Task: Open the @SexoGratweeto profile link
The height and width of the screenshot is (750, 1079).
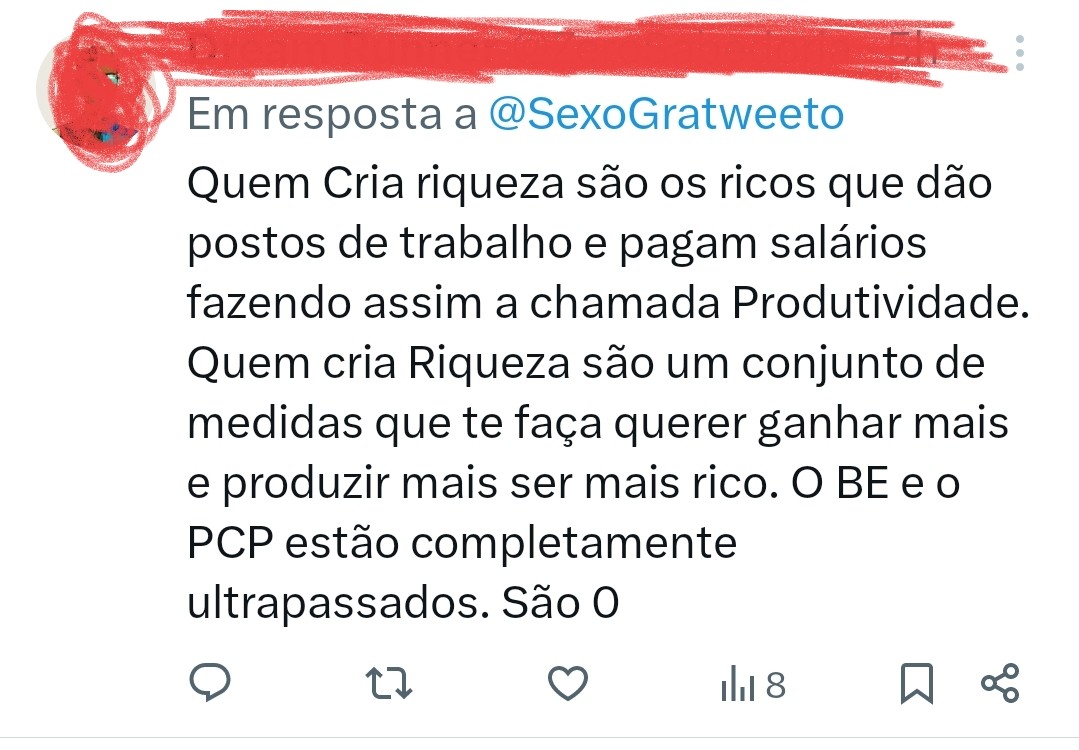Action: (x=666, y=114)
